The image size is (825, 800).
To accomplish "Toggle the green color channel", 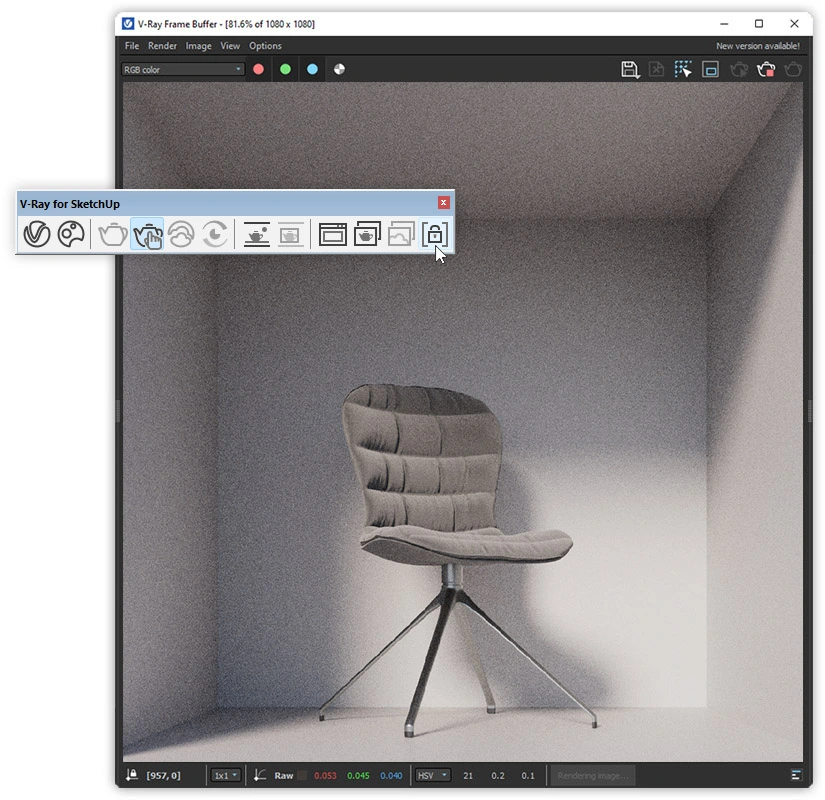I will [x=285, y=68].
